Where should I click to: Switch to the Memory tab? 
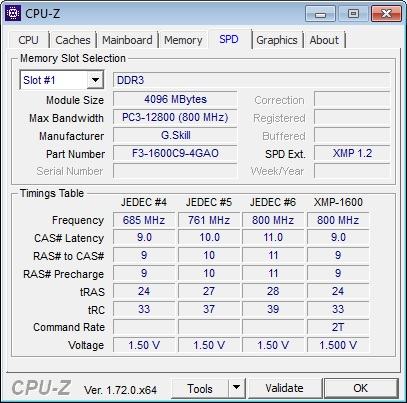click(183, 40)
